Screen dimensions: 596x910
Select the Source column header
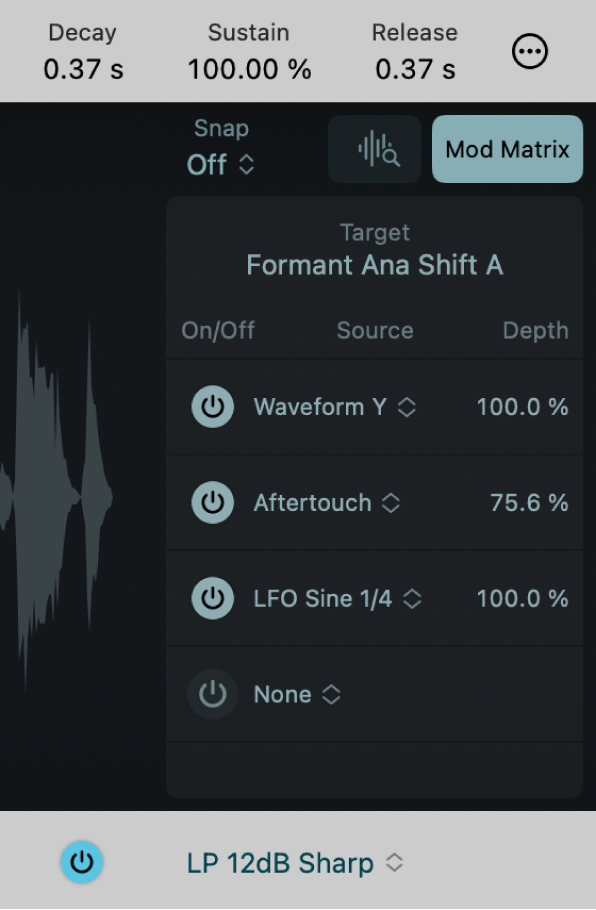click(x=374, y=330)
